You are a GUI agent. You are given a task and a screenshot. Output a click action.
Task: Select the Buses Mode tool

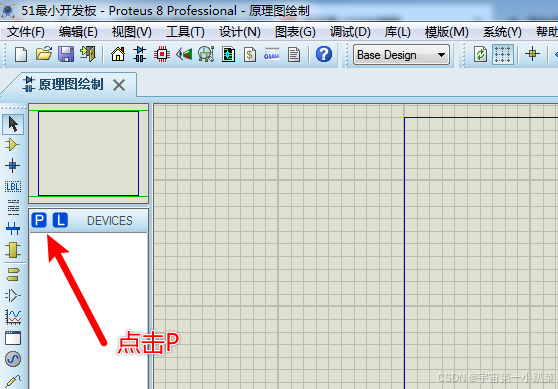[13, 228]
